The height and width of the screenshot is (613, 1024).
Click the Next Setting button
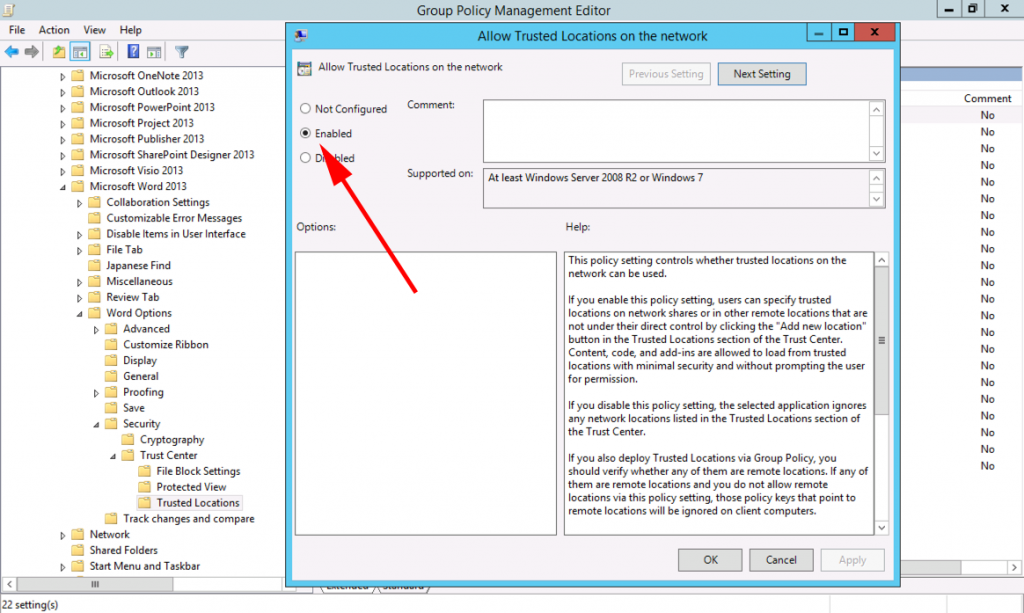(761, 74)
